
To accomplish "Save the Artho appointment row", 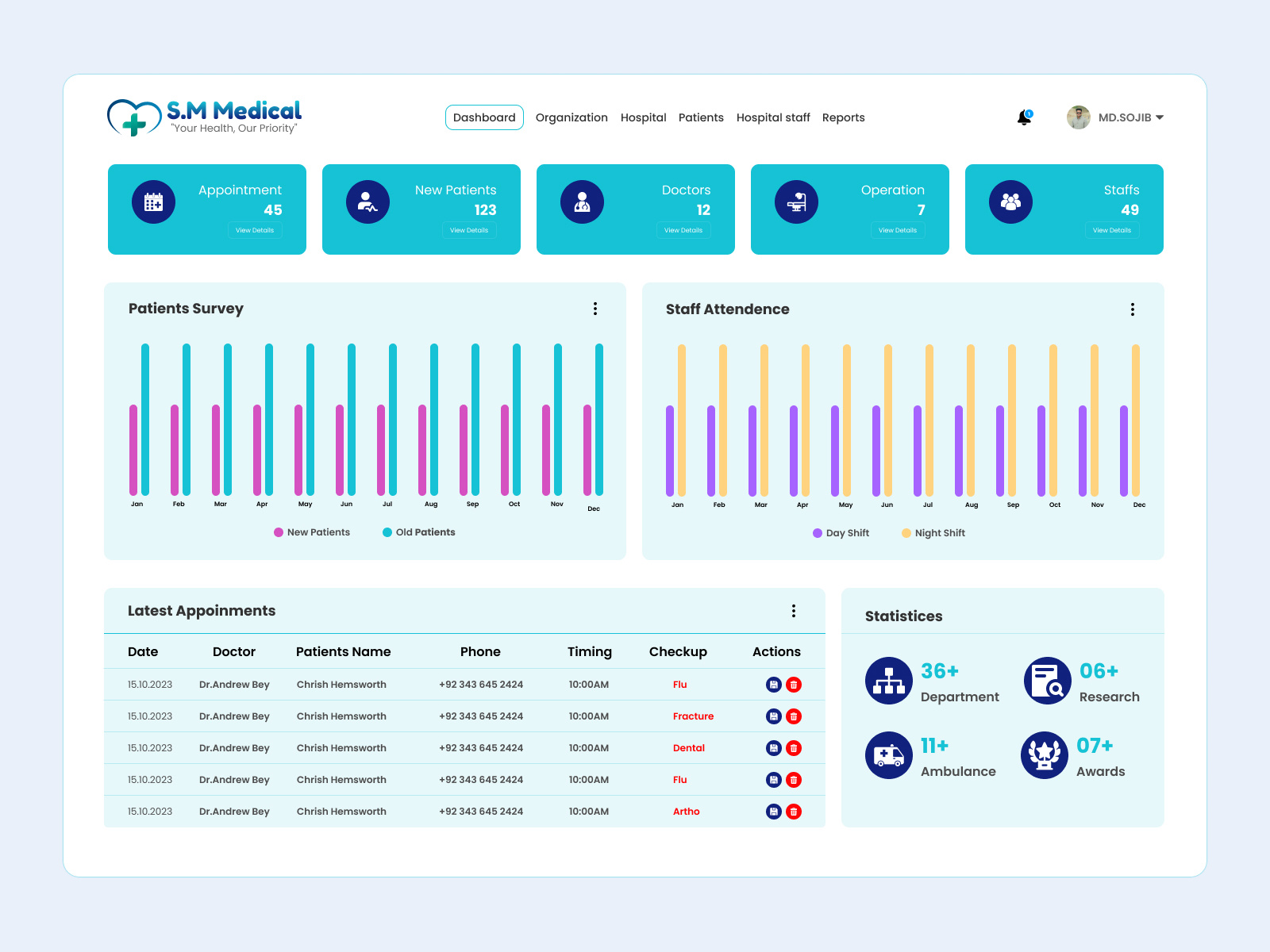I will pyautogui.click(x=774, y=812).
